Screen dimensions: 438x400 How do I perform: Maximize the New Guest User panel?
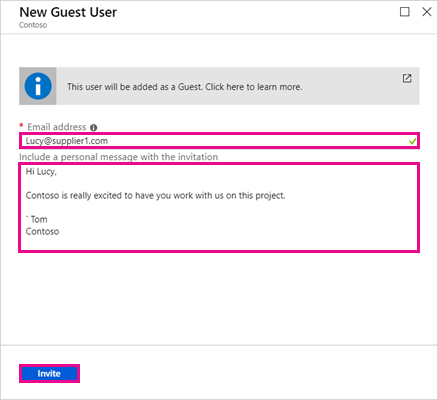pyautogui.click(x=405, y=12)
